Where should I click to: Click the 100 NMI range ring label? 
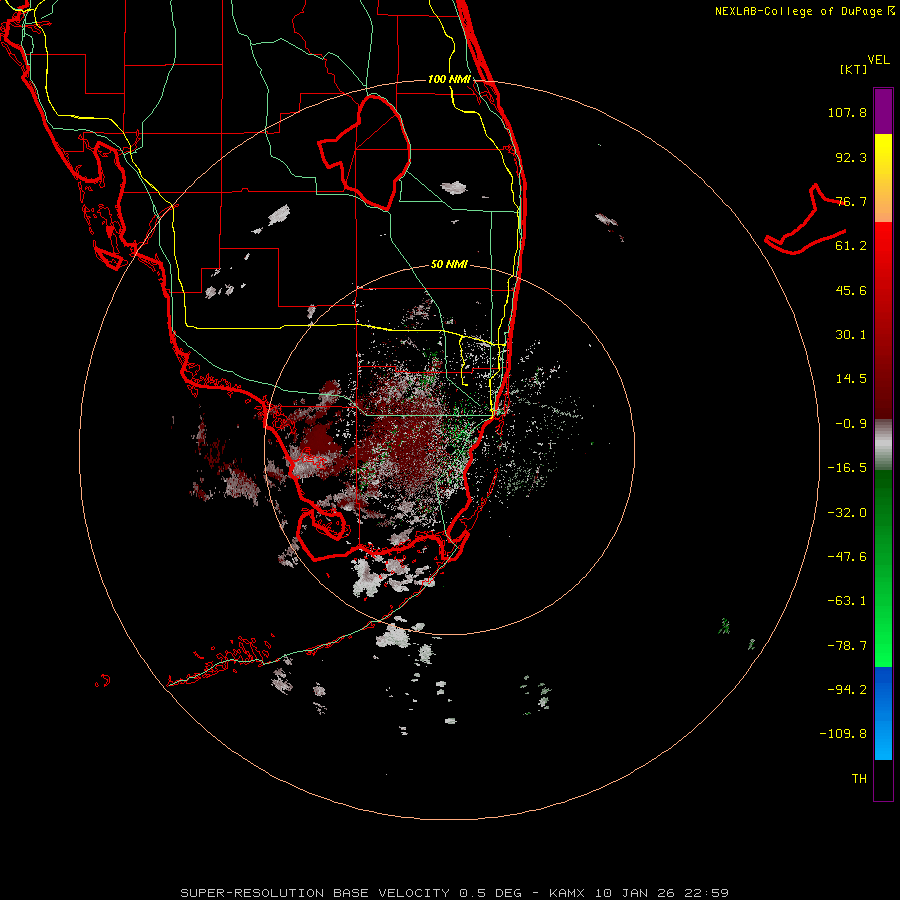(x=449, y=79)
